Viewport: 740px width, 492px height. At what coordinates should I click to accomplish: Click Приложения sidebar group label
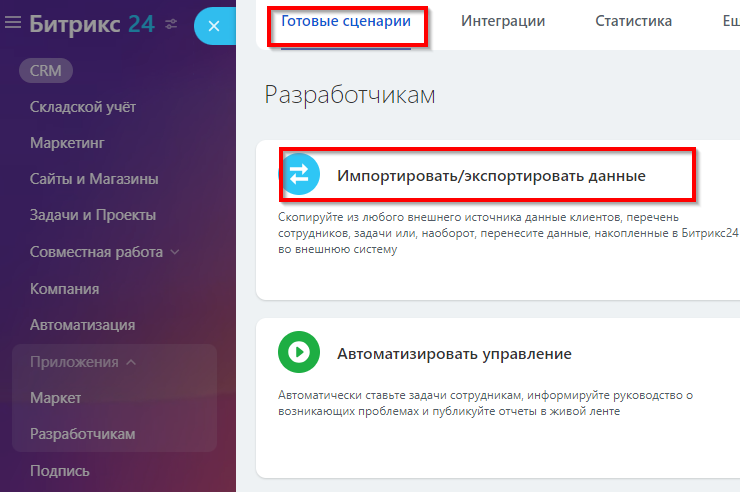74,362
